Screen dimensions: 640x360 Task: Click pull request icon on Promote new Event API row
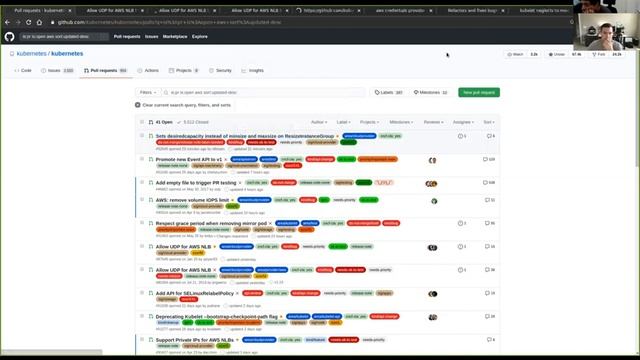[151, 159]
